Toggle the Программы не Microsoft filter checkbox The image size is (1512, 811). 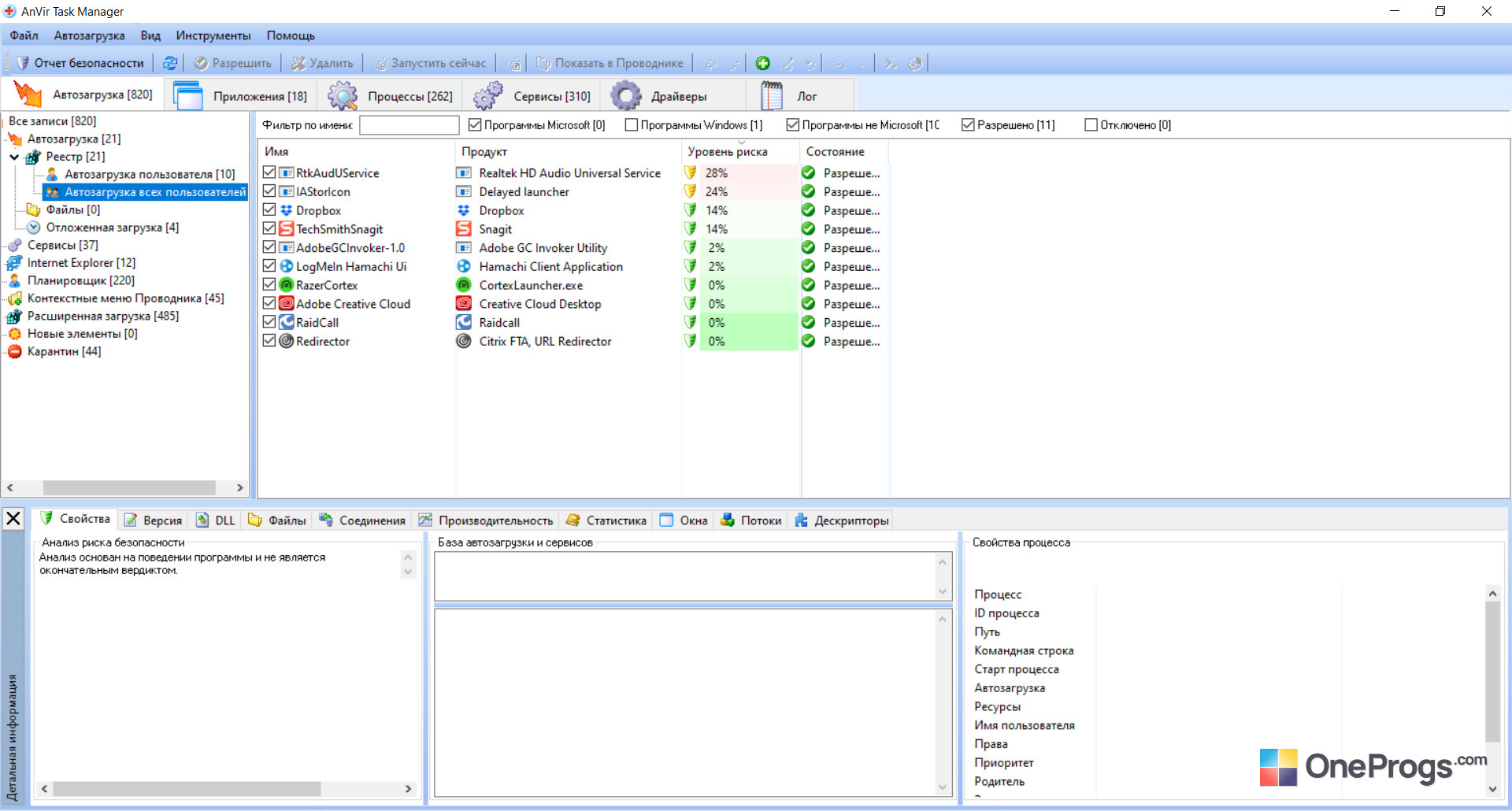point(793,125)
